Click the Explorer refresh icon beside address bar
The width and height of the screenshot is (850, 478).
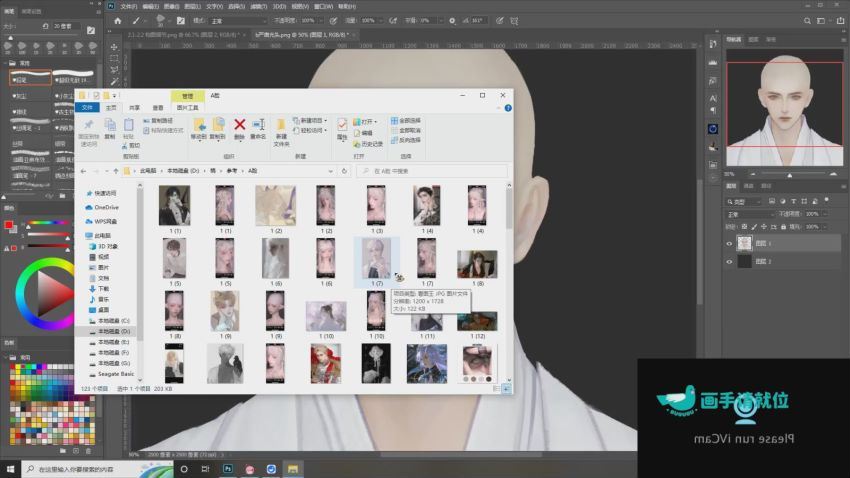(x=344, y=171)
